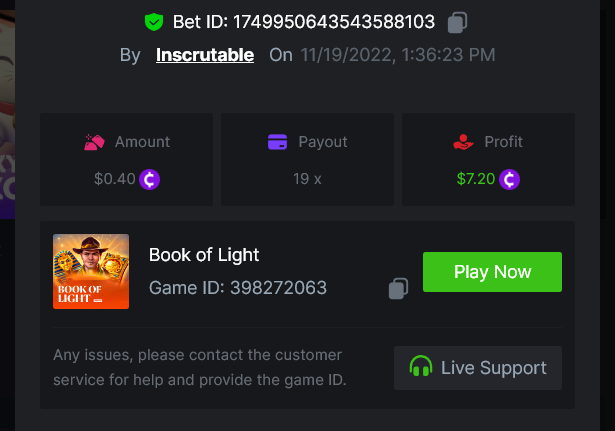Click the headset icon in Live Support
615x431 pixels.
pyautogui.click(x=421, y=367)
